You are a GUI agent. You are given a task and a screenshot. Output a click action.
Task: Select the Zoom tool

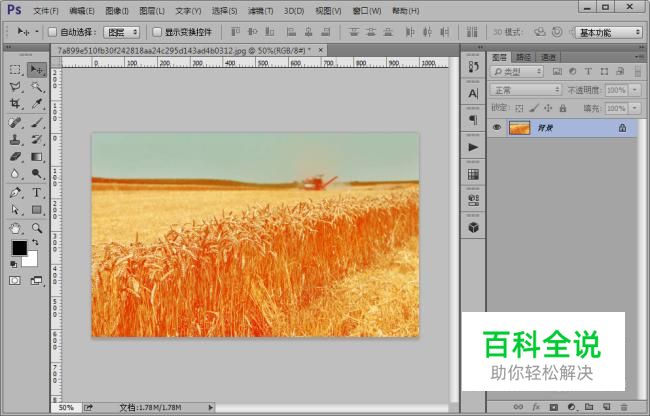[37, 228]
